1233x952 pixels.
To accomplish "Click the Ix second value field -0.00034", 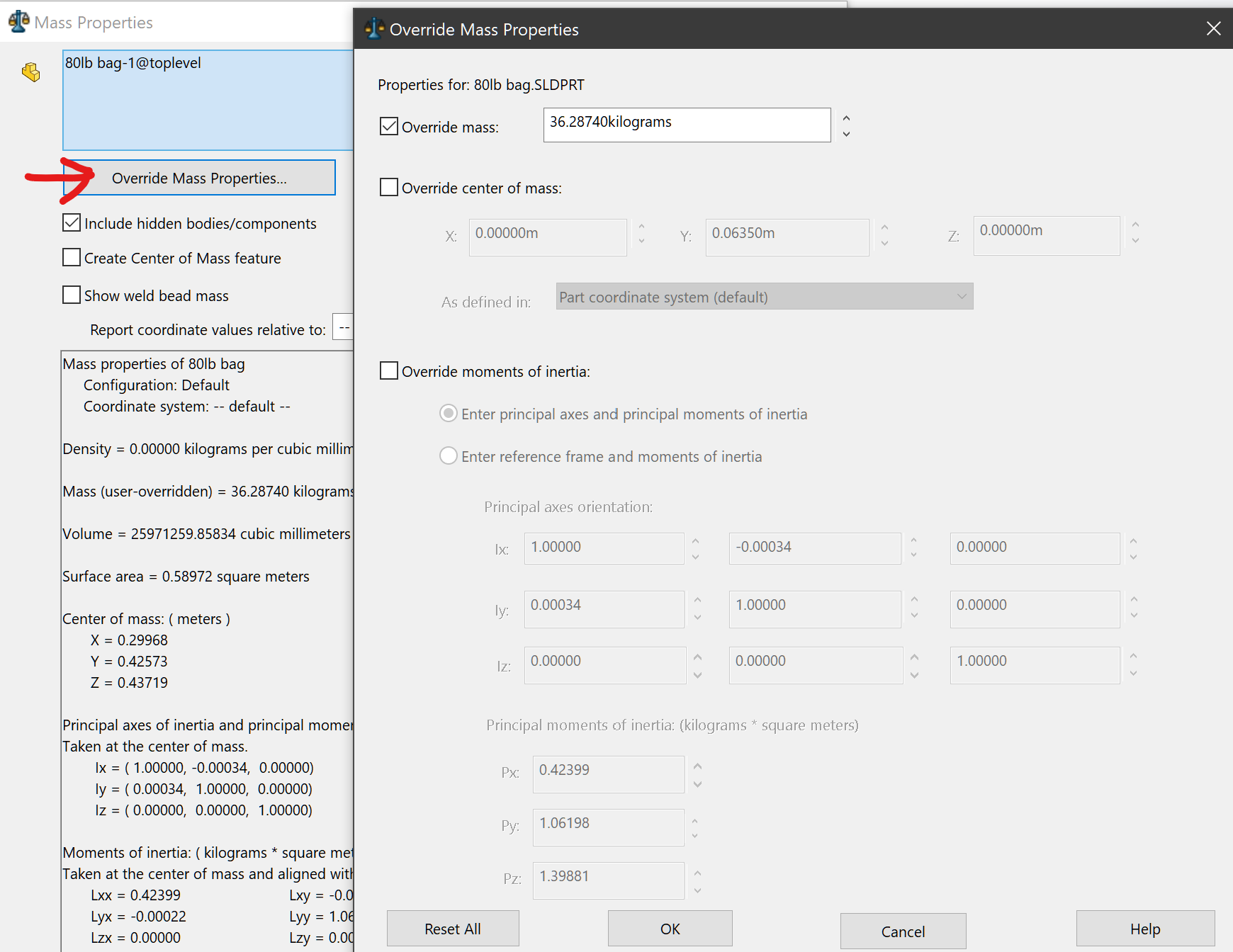I will (814, 548).
